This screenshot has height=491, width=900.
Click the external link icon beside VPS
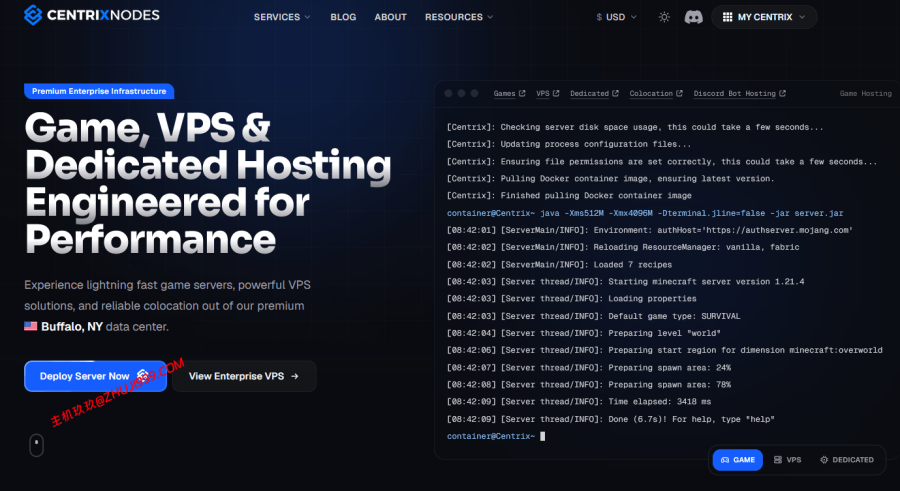556,93
